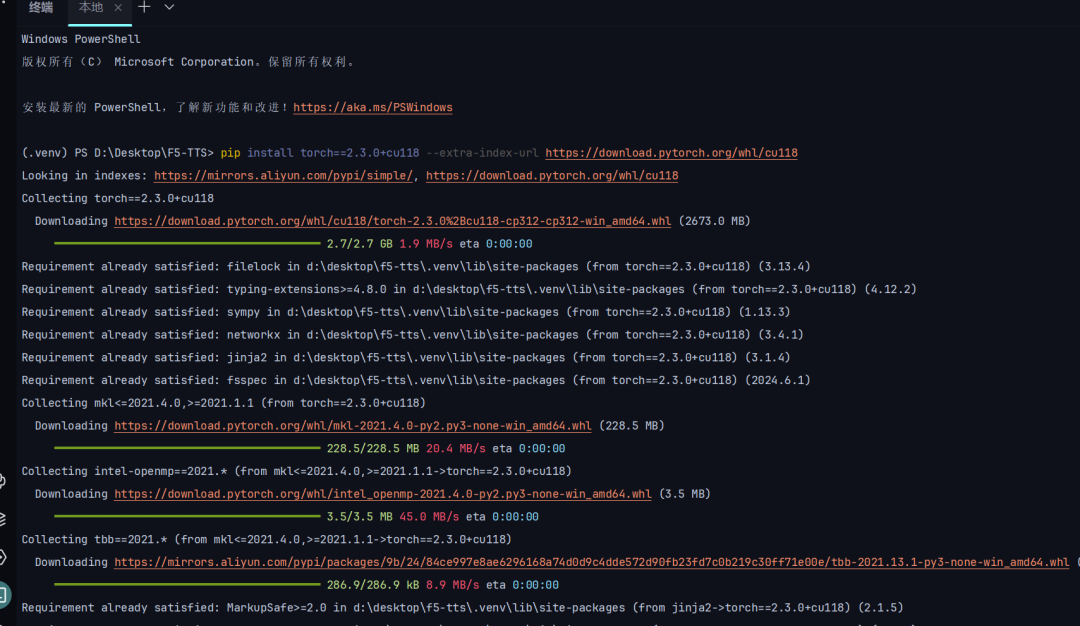Click the networkx requirement satisfied line
The height and width of the screenshot is (626, 1080).
(x=413, y=335)
